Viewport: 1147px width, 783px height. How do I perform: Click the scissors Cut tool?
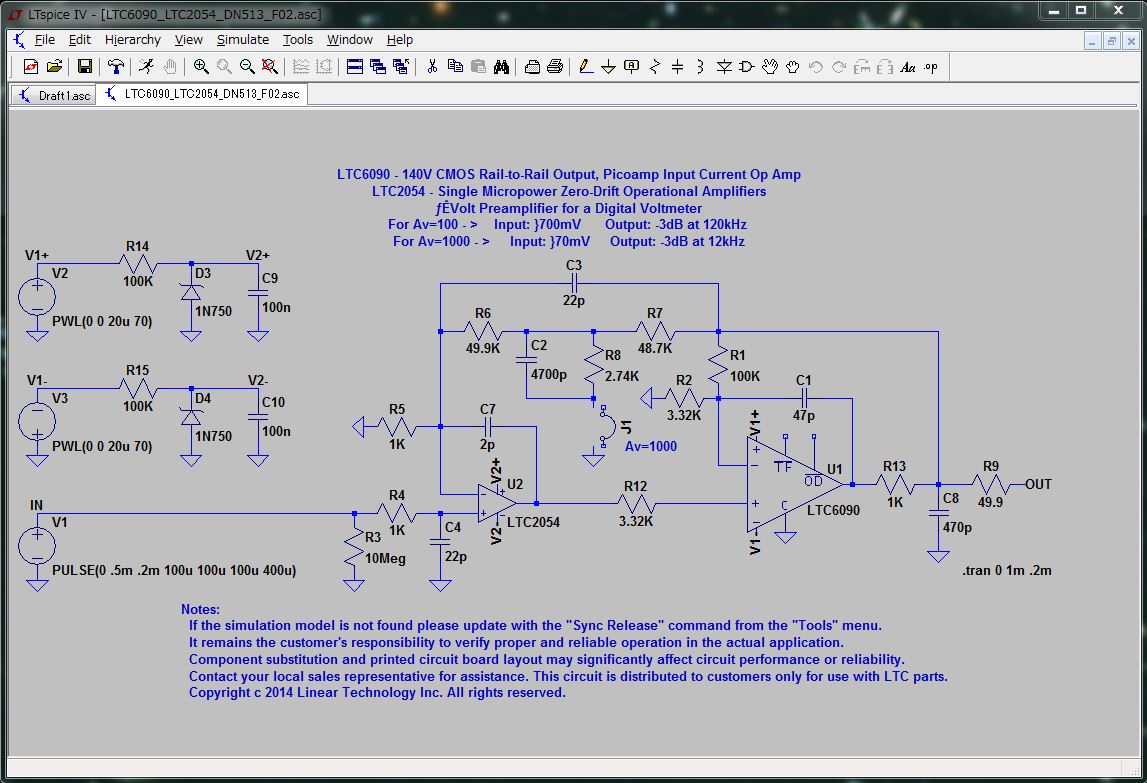point(432,67)
